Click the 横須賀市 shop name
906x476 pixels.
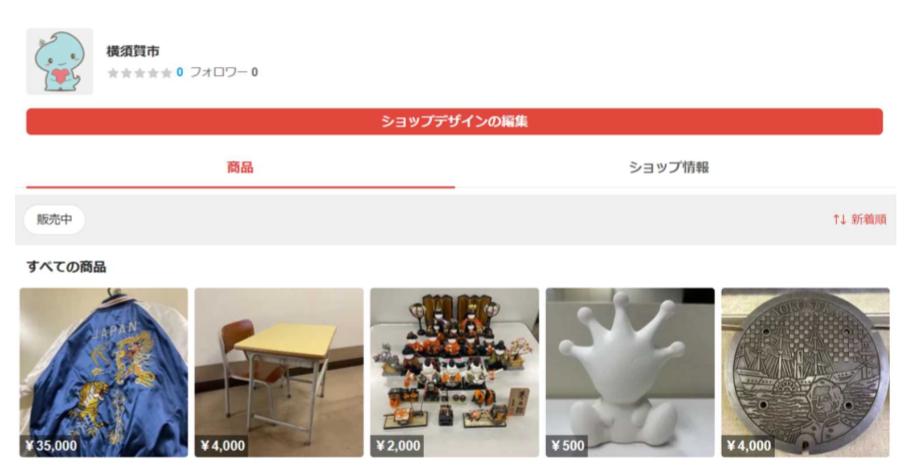[x=133, y=51]
